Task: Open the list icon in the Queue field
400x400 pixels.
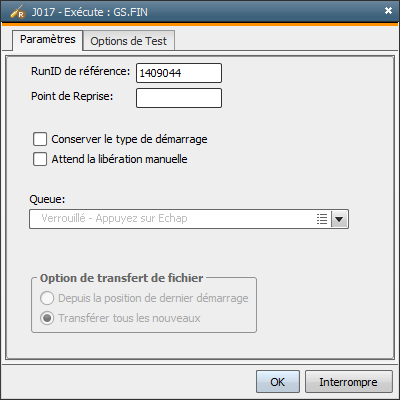Action: (x=322, y=219)
